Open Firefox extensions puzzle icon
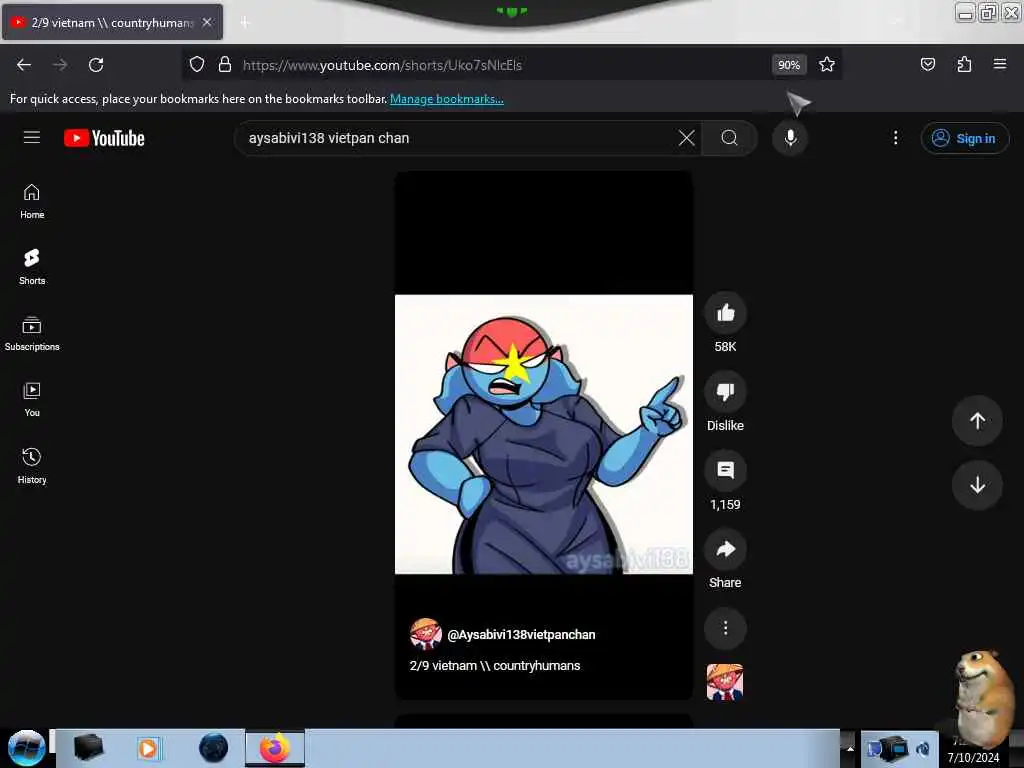 (964, 65)
